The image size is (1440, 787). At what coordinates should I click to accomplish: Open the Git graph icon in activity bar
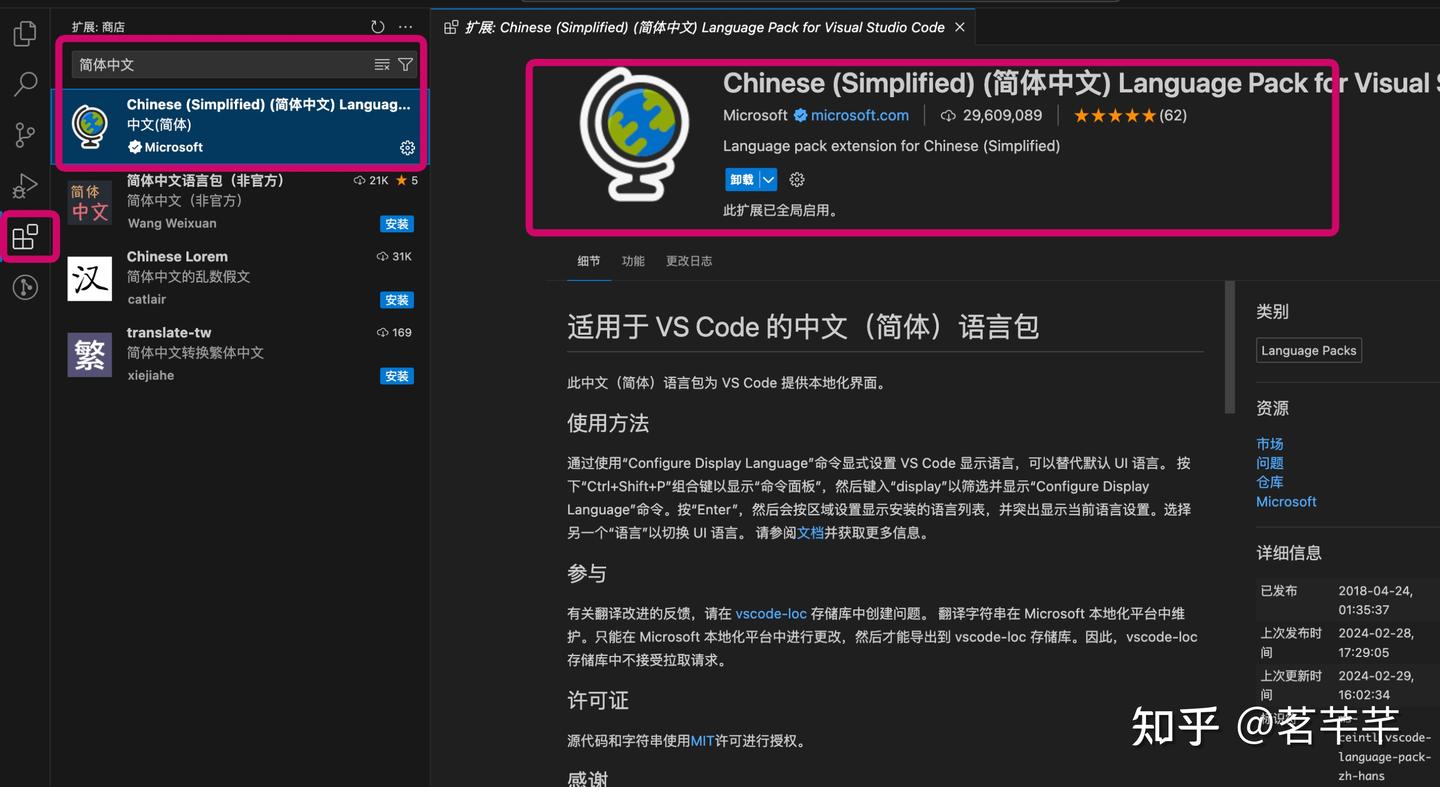[x=25, y=288]
